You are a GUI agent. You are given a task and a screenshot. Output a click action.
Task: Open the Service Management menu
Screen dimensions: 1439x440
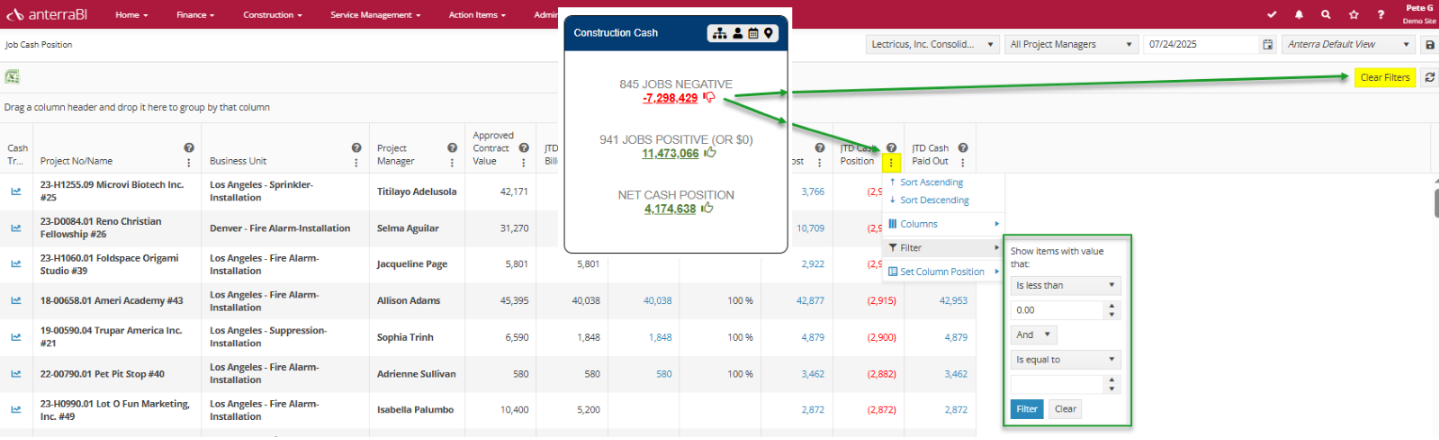click(x=375, y=15)
